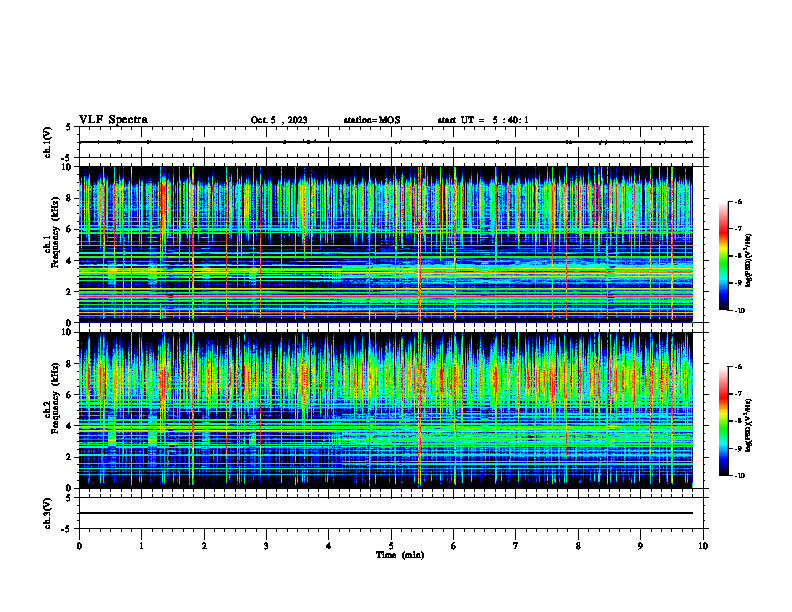Click inside the ch.2 spectrogram panel

coord(386,410)
